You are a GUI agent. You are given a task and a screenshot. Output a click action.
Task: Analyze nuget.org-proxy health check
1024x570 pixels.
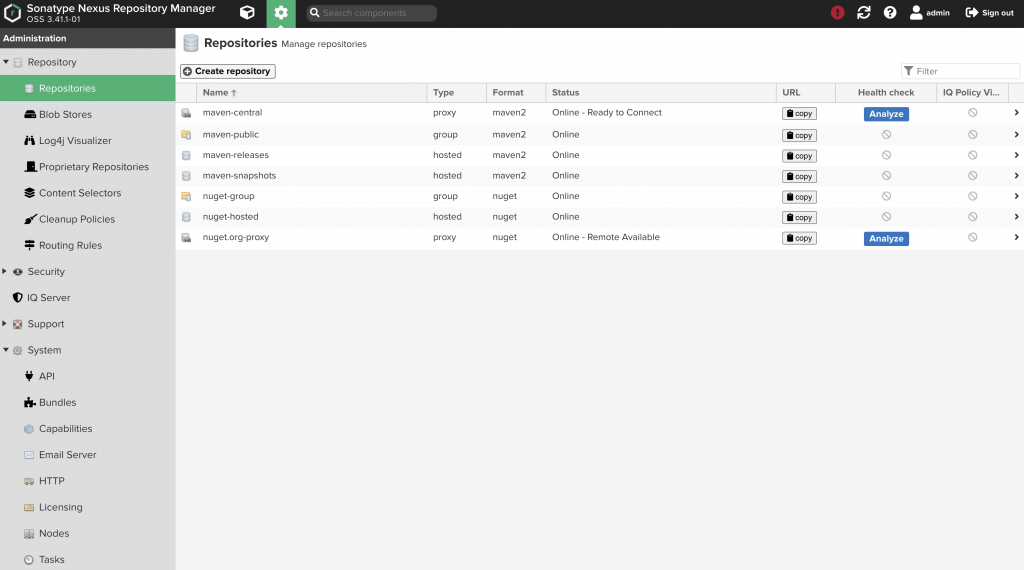click(x=886, y=238)
